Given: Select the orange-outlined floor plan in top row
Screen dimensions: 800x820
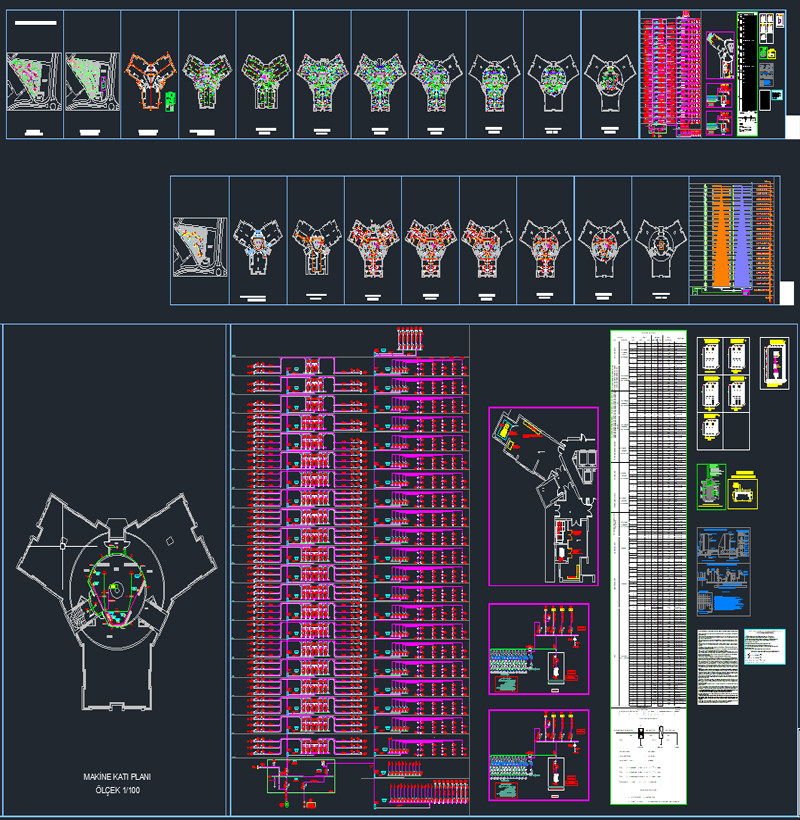Looking at the screenshot, I should (x=149, y=78).
